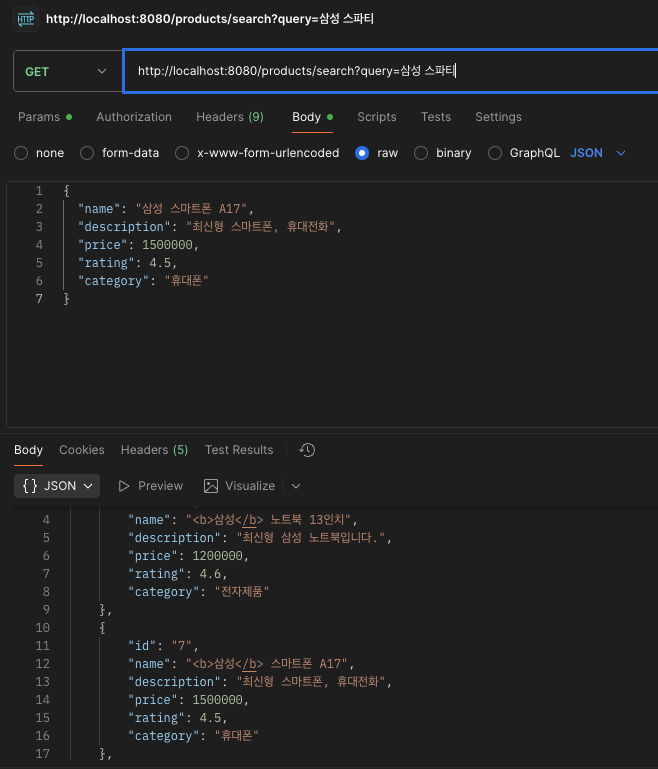Screen dimensions: 658x769
Task: Open the response Headers (5) tab
Action: (x=154, y=450)
